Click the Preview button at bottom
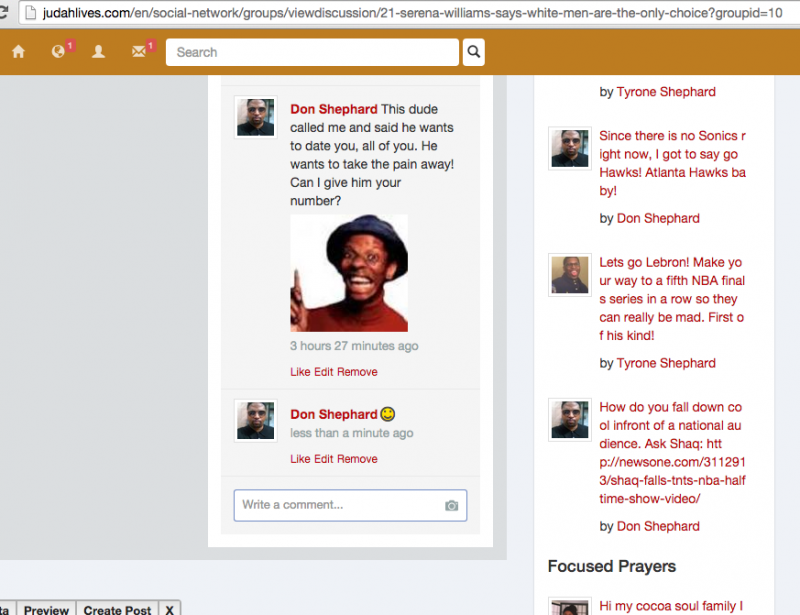The image size is (800, 615). coord(46,609)
